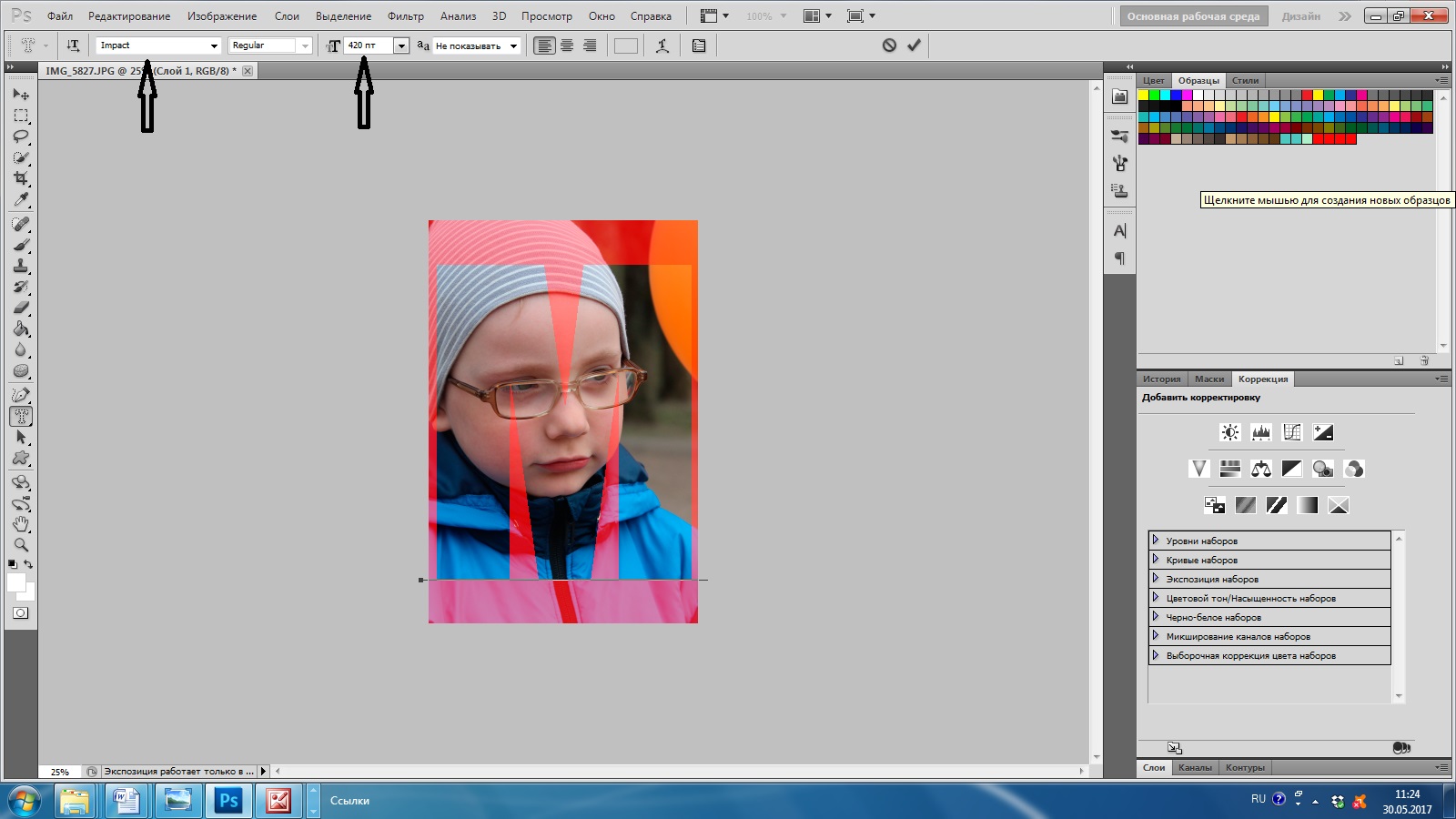The height and width of the screenshot is (819, 1456).
Task: Open the Impact font family dropdown
Action: pyautogui.click(x=214, y=45)
